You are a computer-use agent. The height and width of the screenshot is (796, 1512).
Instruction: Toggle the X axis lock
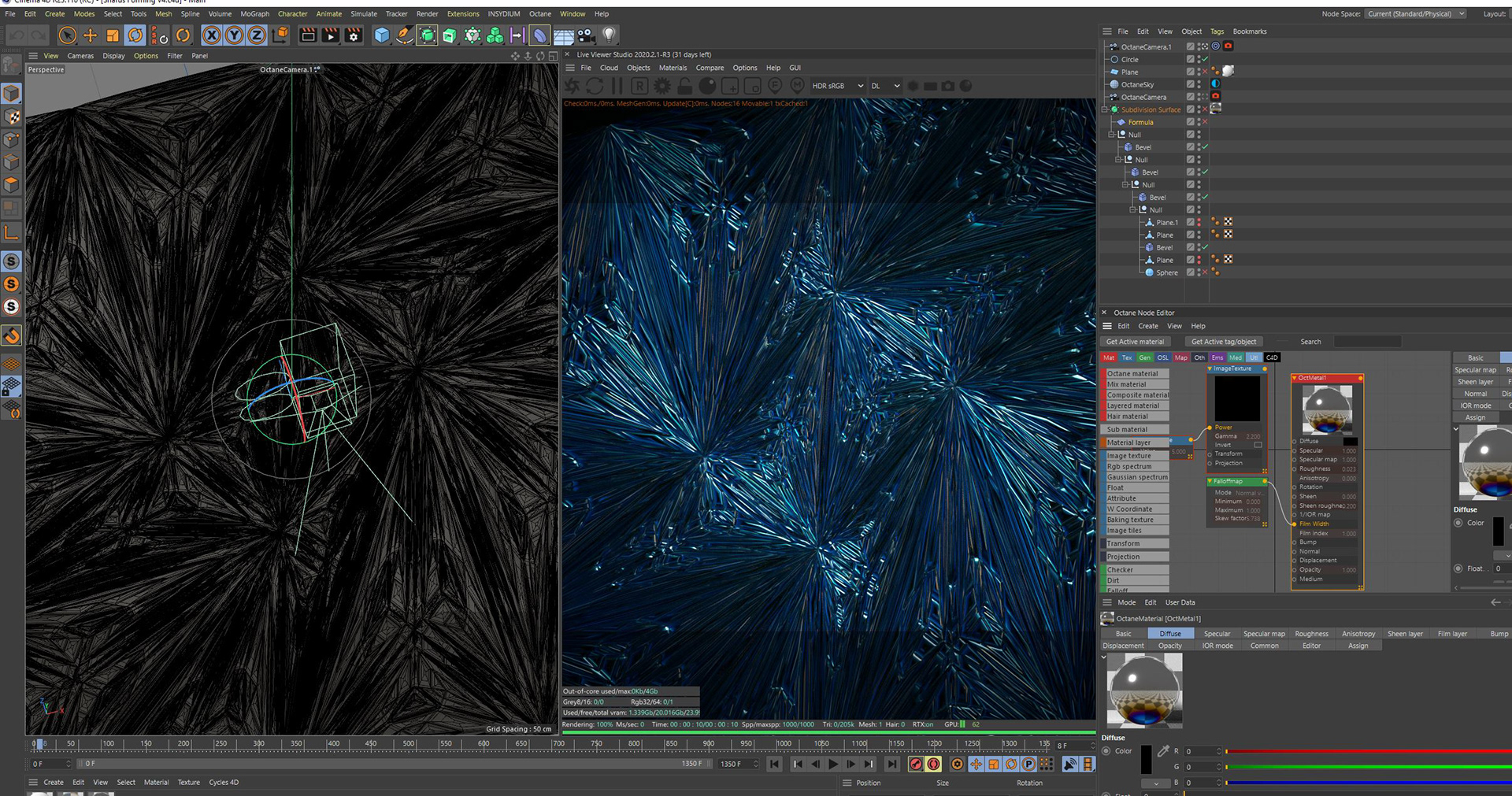(x=211, y=35)
